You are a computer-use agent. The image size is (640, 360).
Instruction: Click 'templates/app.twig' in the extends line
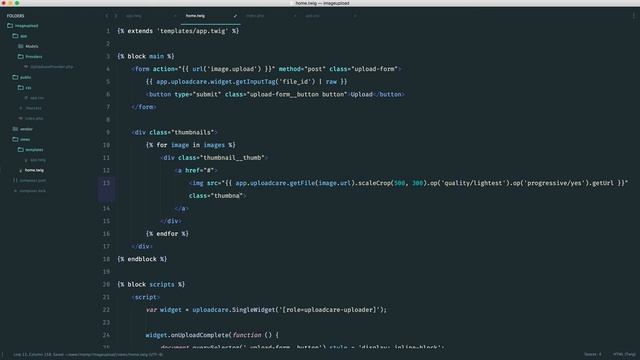[x=193, y=31]
